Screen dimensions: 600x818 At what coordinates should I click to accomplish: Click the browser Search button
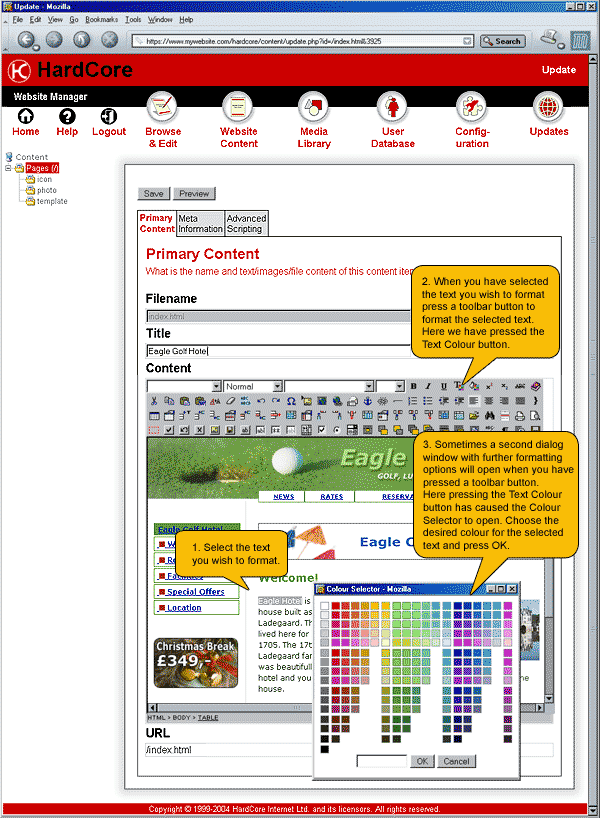[x=502, y=41]
